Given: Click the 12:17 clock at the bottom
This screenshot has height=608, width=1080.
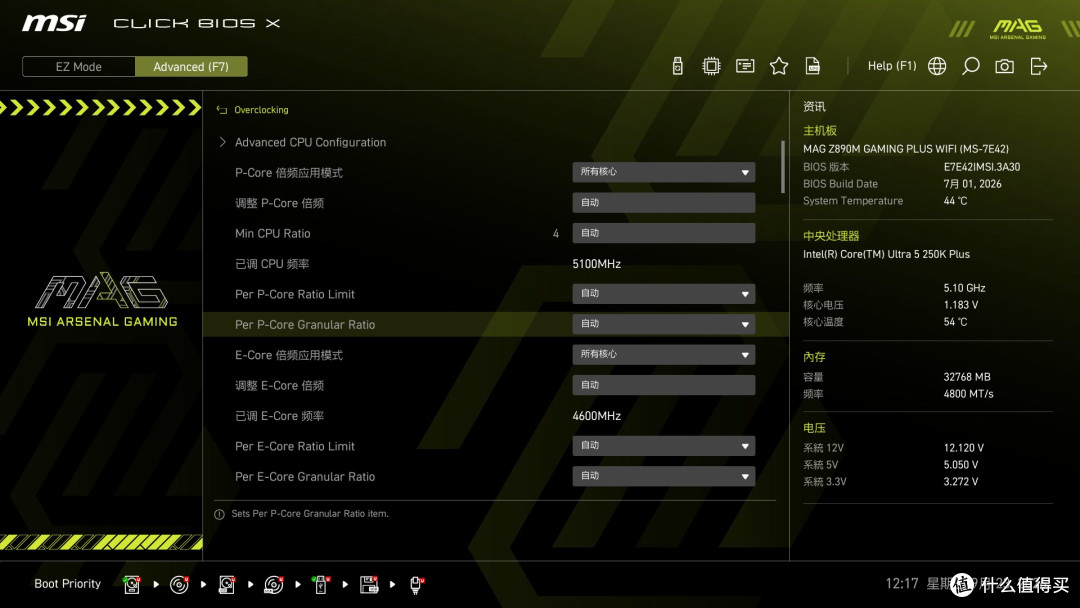Looking at the screenshot, I should [902, 584].
